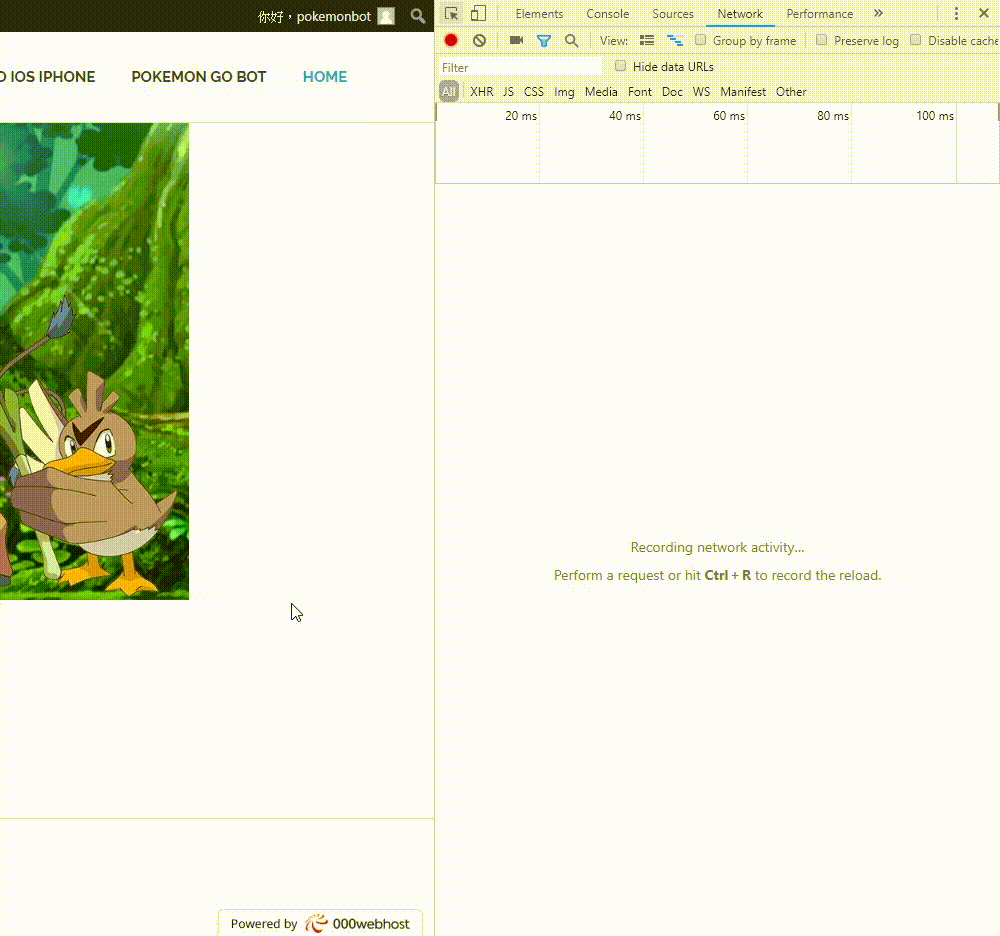Switch to large request rows view
Screen dimensions: 1000x936
647,41
